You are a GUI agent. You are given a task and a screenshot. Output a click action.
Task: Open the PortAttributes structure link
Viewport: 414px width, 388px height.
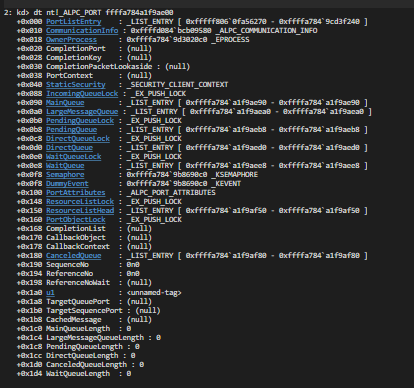coord(76,193)
